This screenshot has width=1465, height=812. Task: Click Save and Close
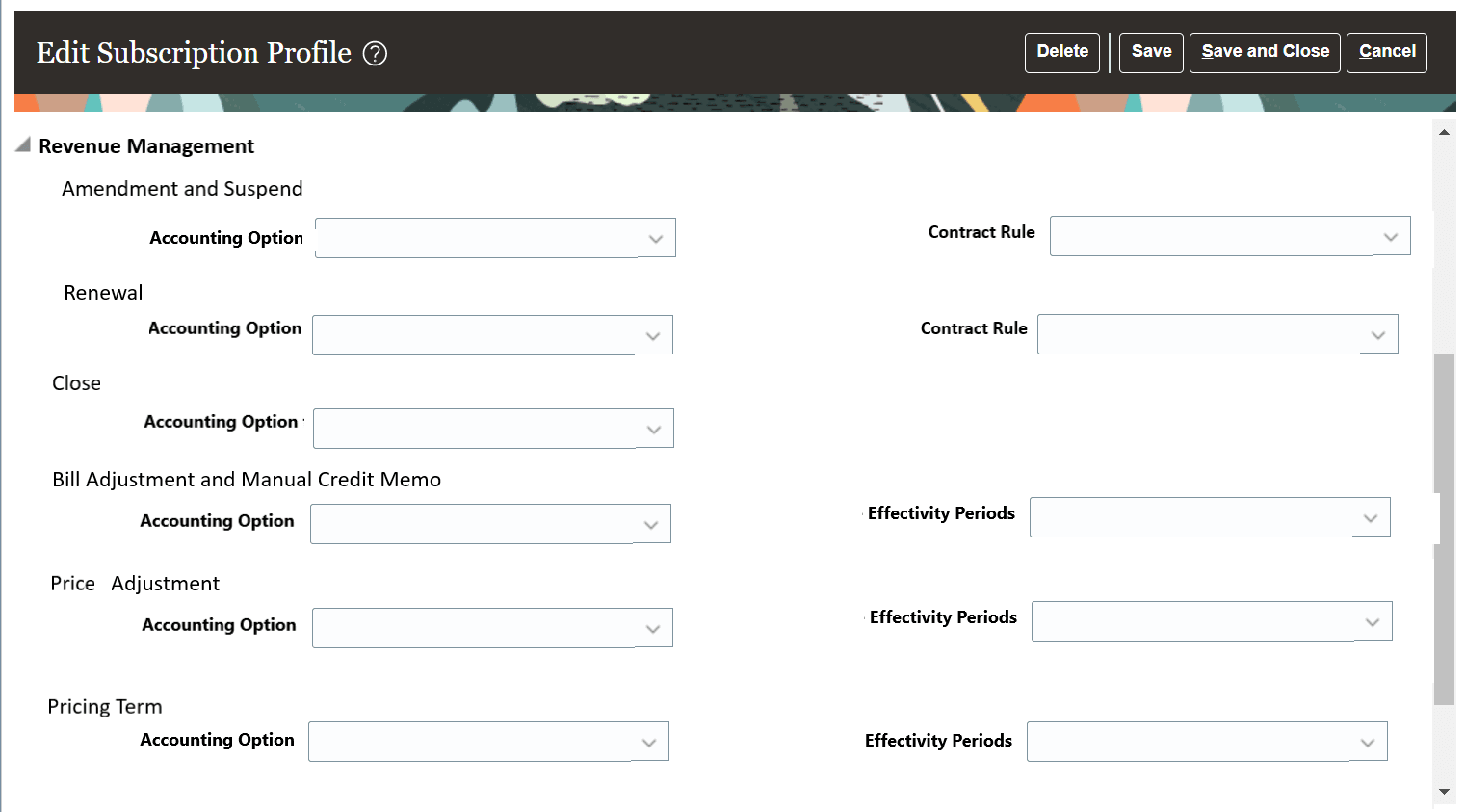(1265, 52)
